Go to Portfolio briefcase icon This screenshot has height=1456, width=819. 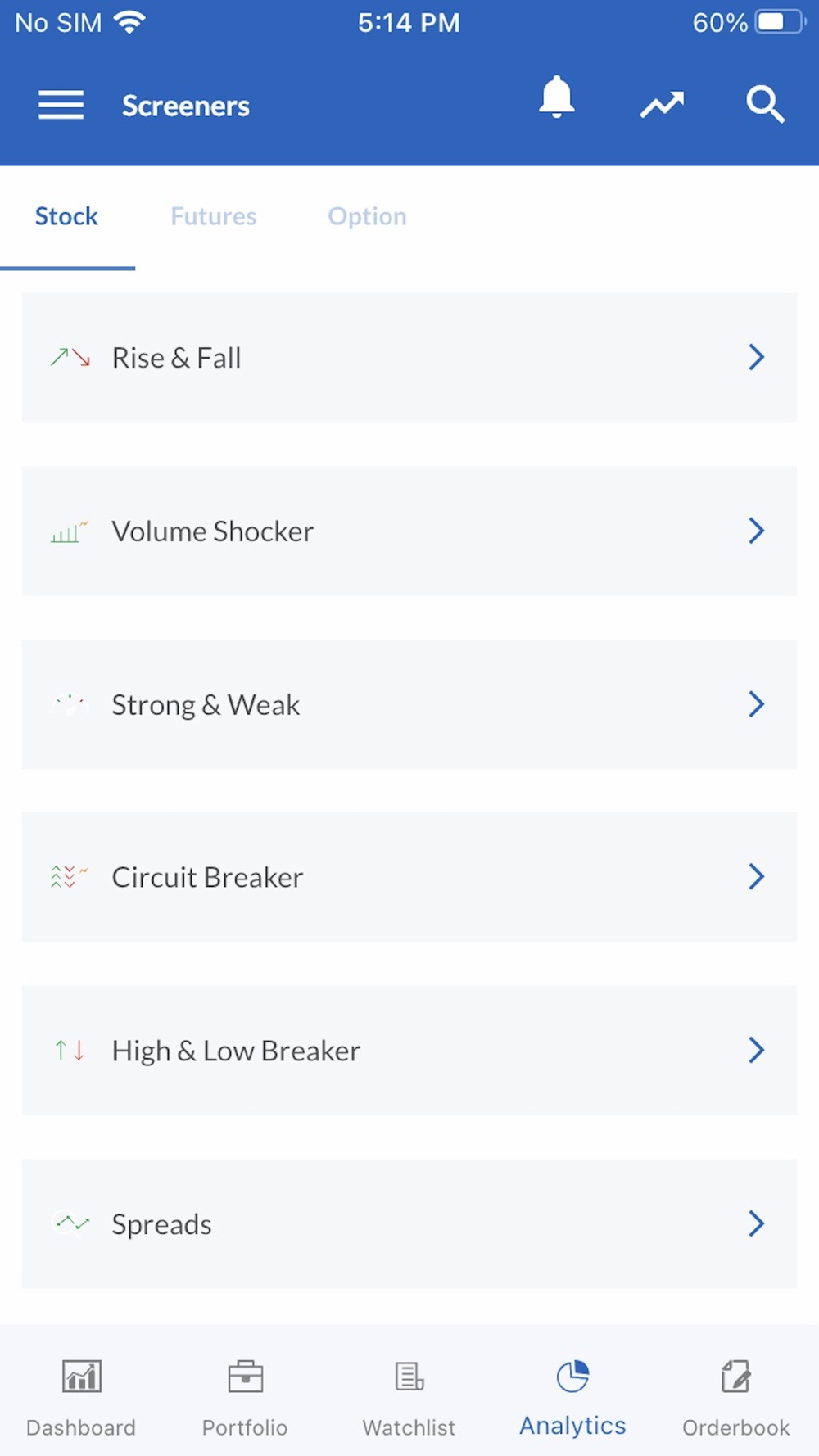pos(245,1377)
